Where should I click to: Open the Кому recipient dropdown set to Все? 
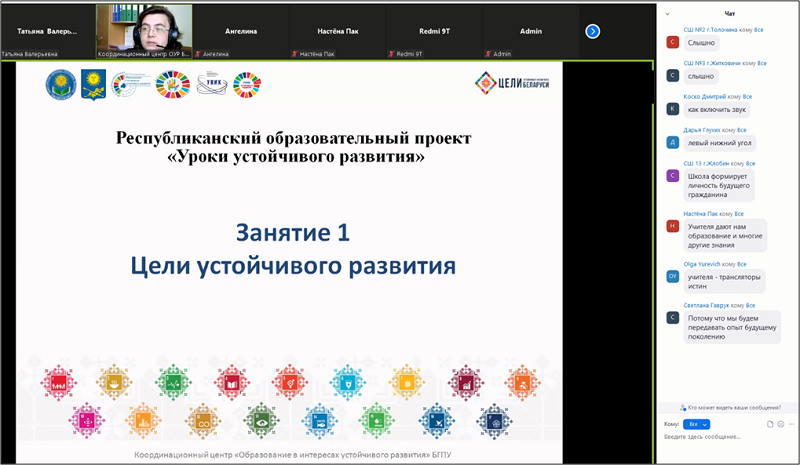tap(696, 424)
